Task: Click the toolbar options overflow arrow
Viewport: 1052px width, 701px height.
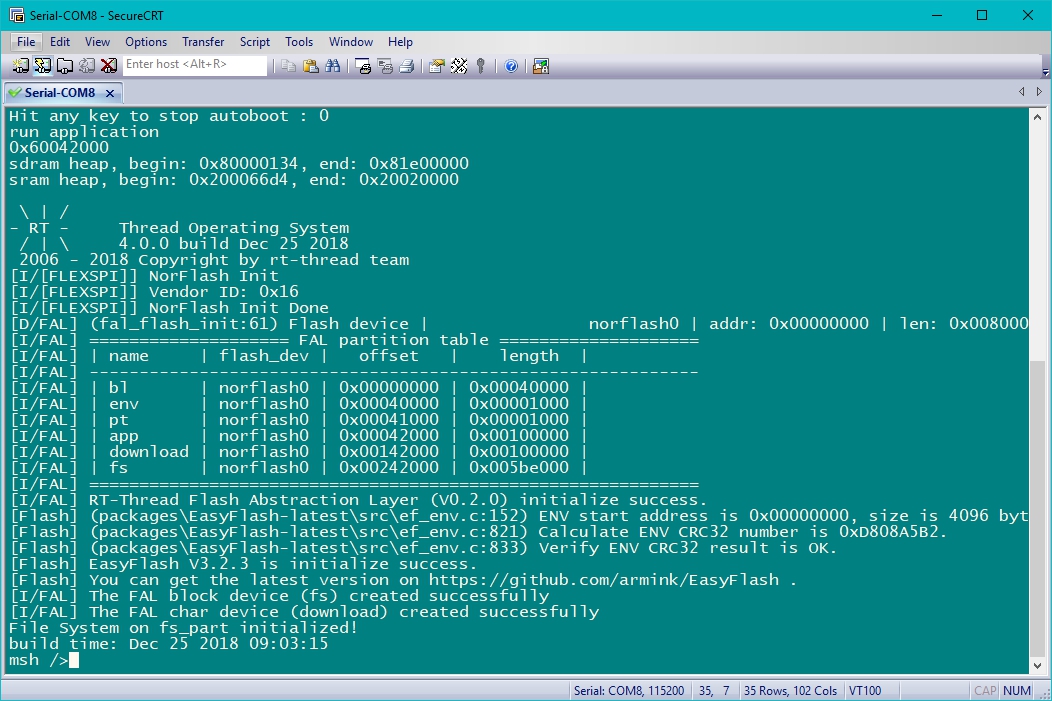Action: (x=1045, y=71)
